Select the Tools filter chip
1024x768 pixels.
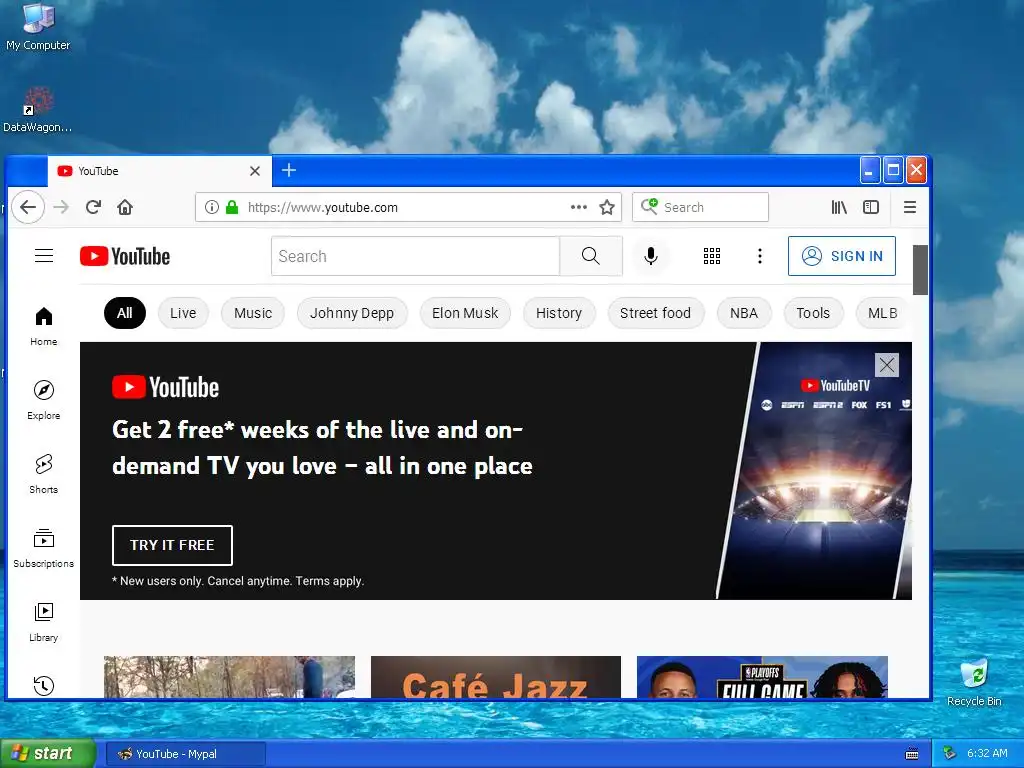(813, 313)
